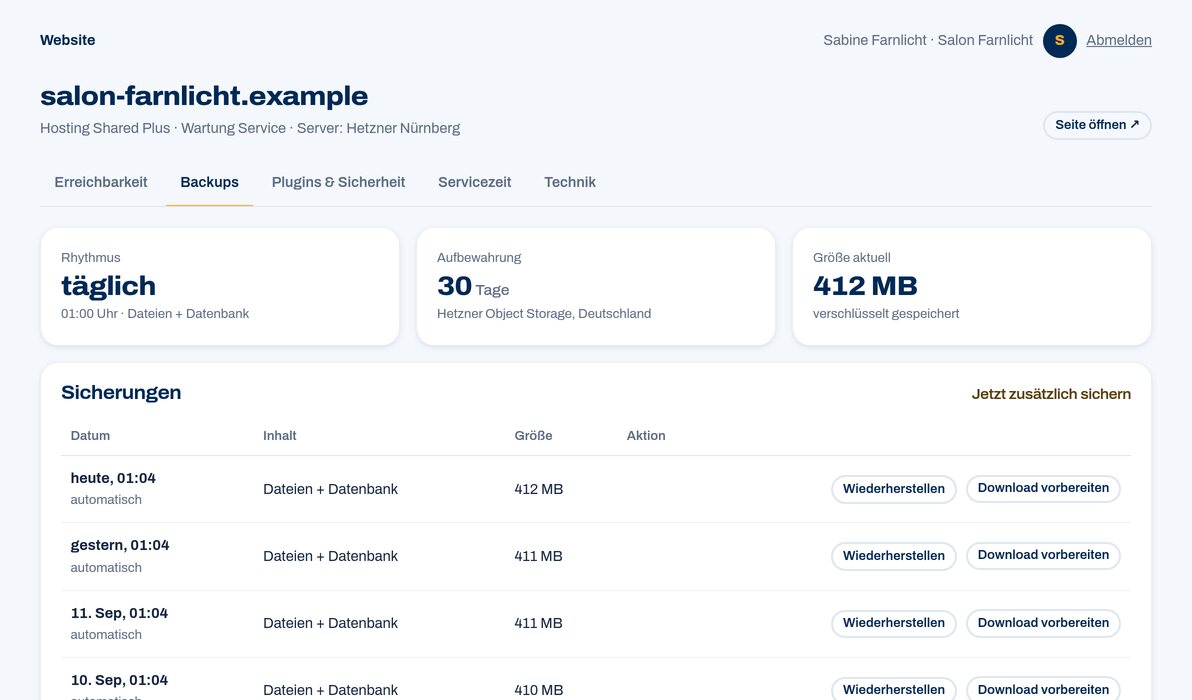Click the hosting info line with Hetzner Nürnberg
Viewport: 1192px width, 700px height.
pos(250,128)
